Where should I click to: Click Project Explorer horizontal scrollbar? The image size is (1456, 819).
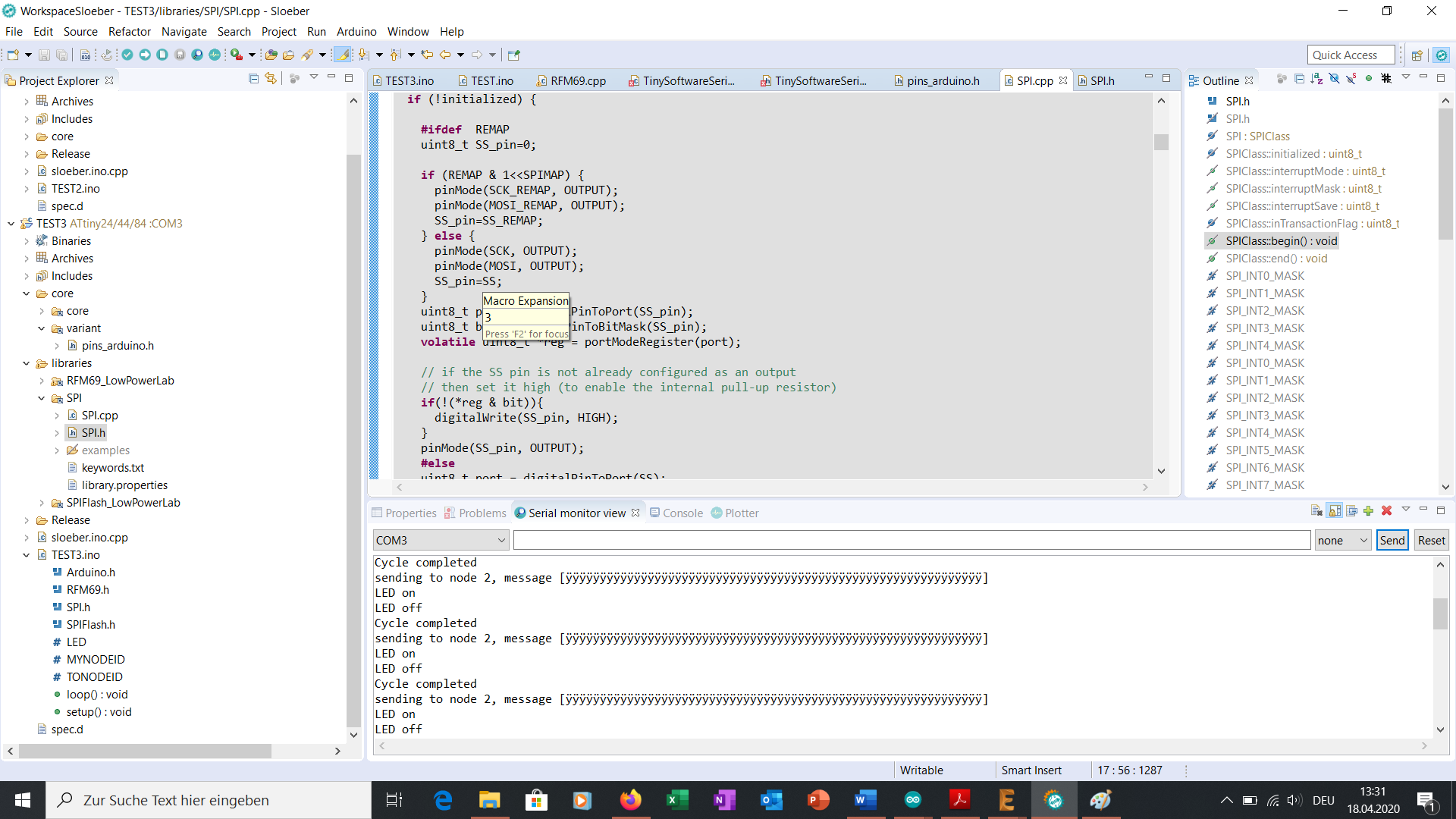coord(145,751)
